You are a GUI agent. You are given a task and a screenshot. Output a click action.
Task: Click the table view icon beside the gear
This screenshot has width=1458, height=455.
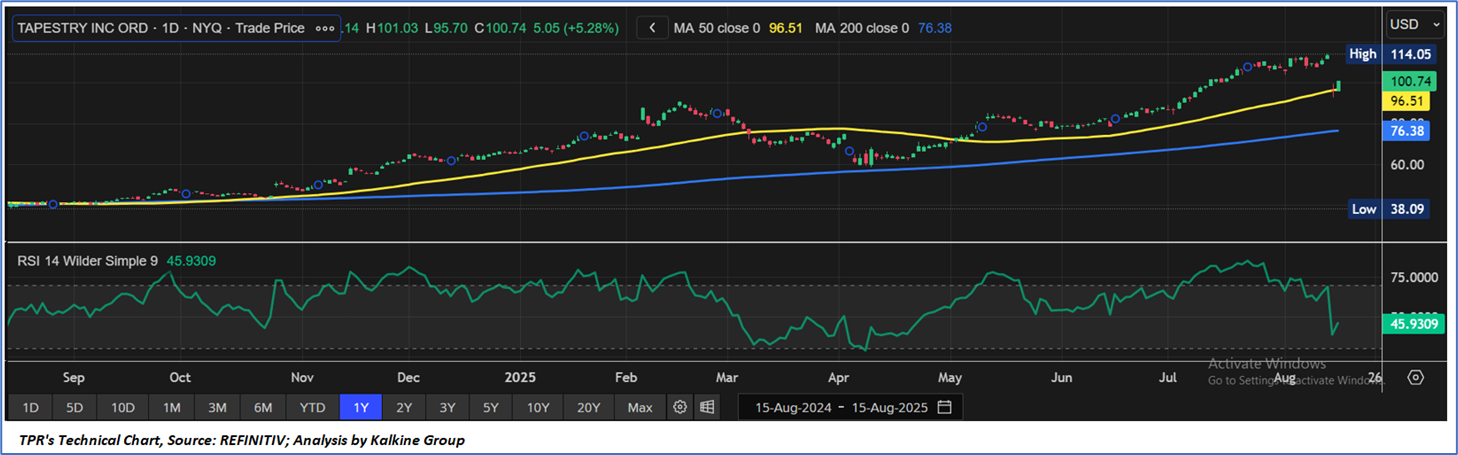click(x=707, y=407)
